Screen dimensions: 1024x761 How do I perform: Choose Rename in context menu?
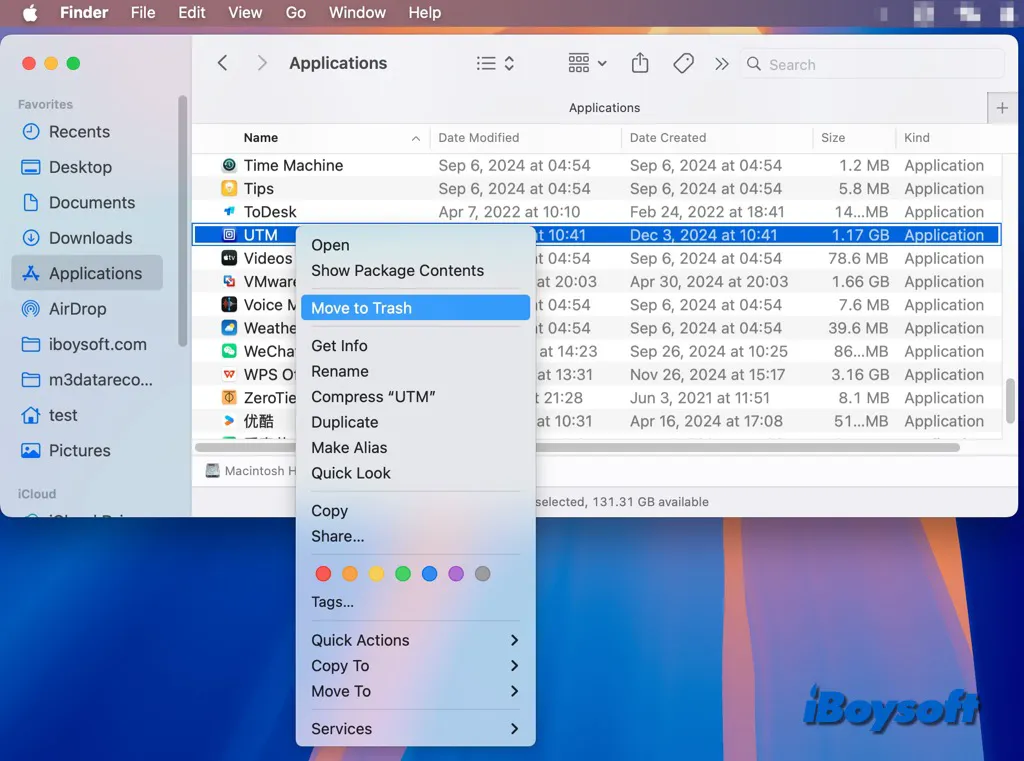[415, 371]
